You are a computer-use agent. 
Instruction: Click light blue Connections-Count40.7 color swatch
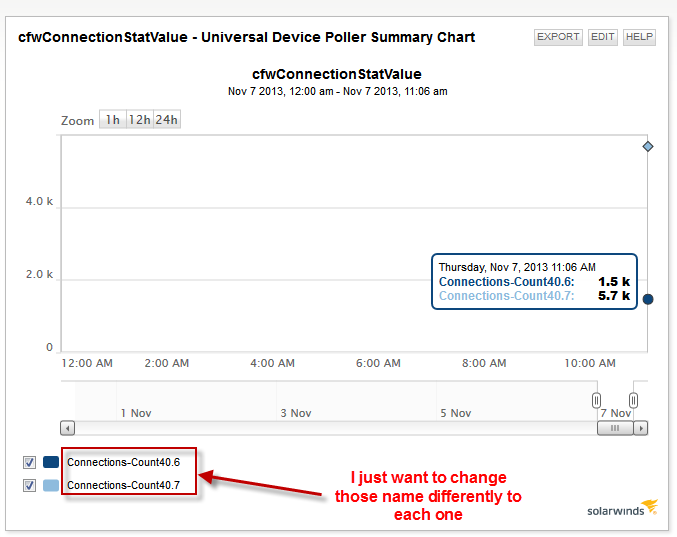[51, 485]
